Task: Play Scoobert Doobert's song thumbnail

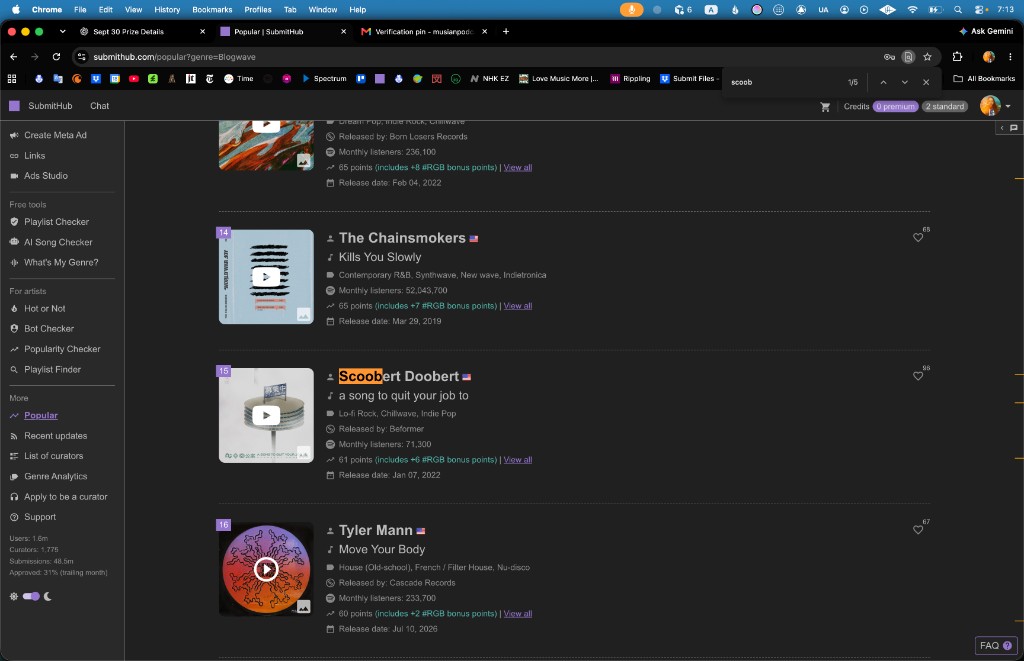Action: [266, 415]
